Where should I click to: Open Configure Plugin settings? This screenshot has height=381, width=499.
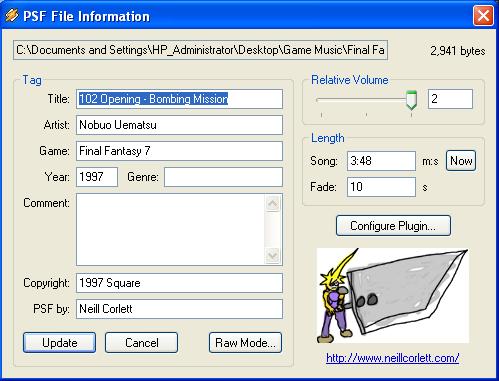click(393, 226)
